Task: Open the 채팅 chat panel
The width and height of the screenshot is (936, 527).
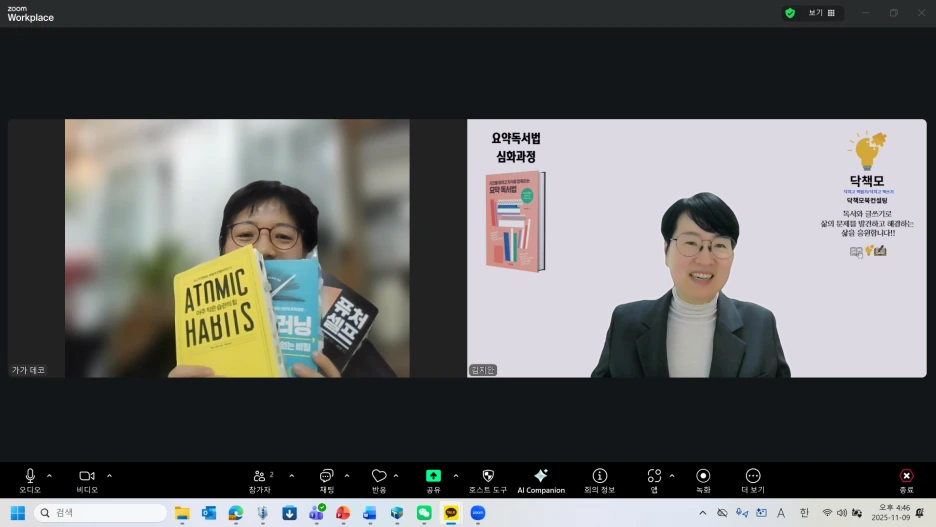Action: coord(327,480)
